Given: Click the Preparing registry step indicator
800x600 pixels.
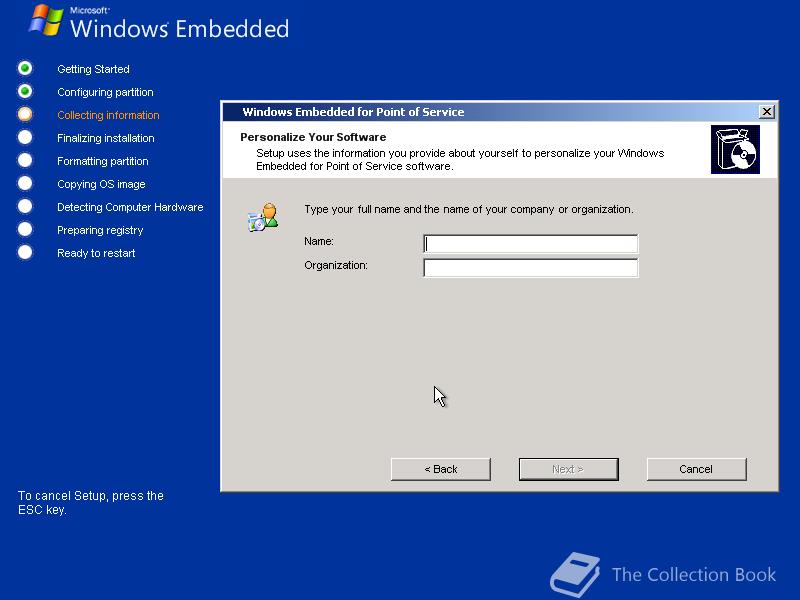Looking at the screenshot, I should (24, 229).
